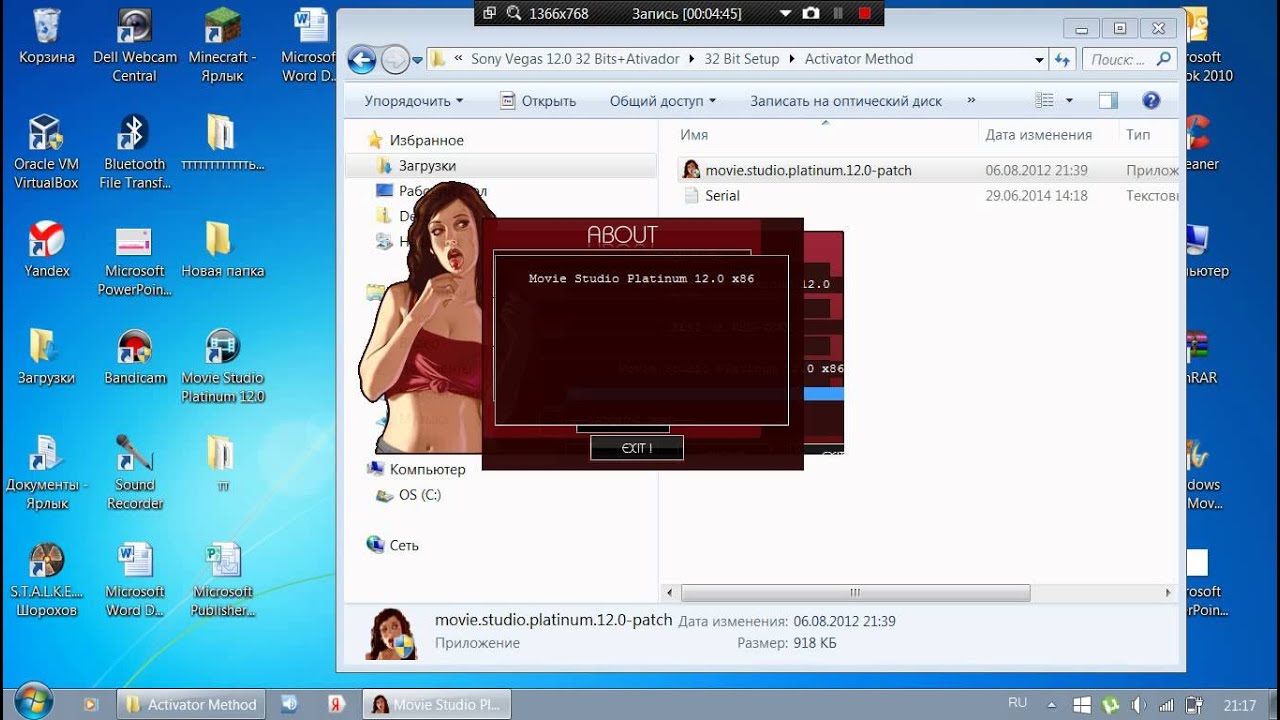Click the horizontal scrollbar in file list

pos(855,593)
